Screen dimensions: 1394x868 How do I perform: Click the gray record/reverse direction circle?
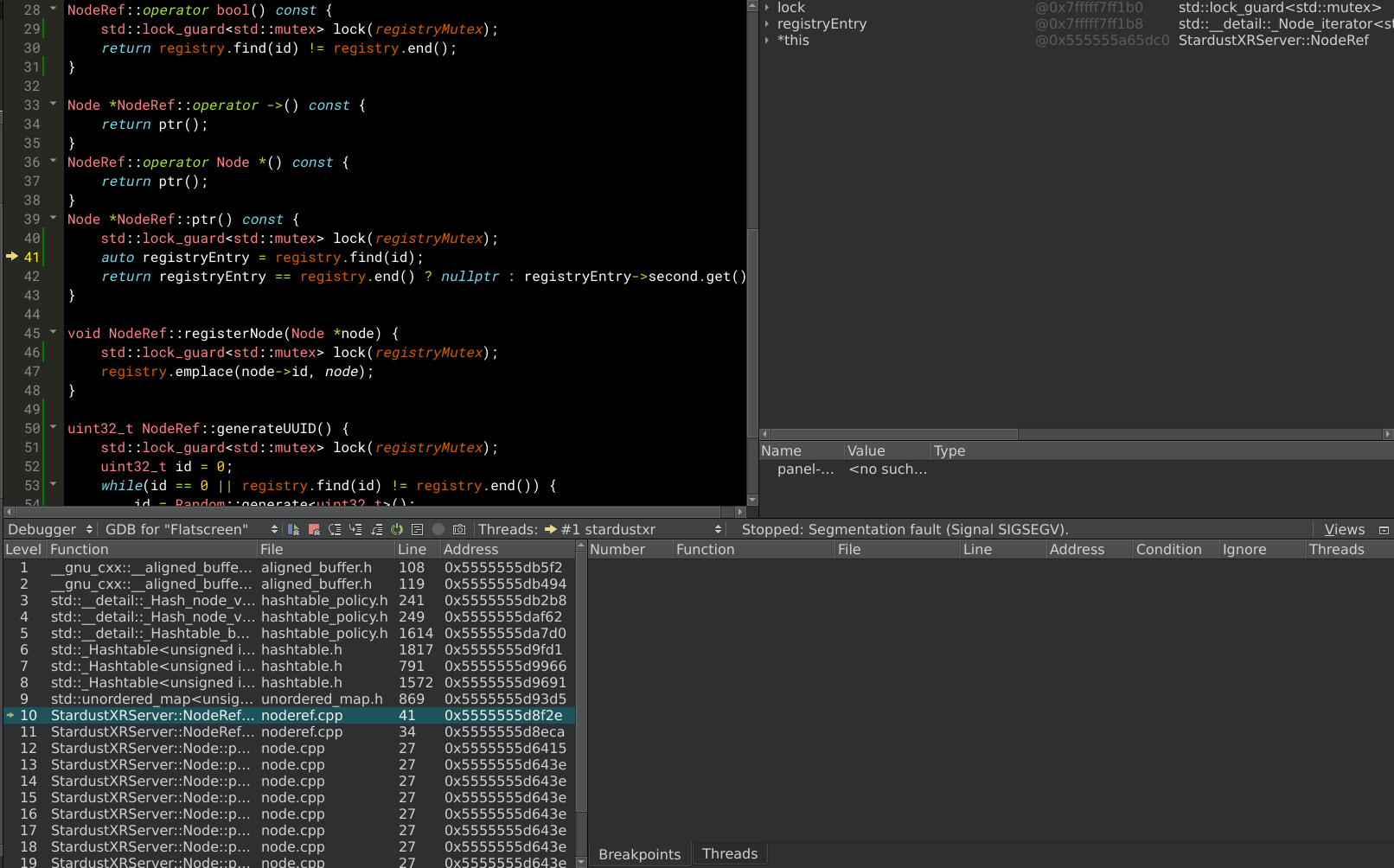click(x=438, y=529)
